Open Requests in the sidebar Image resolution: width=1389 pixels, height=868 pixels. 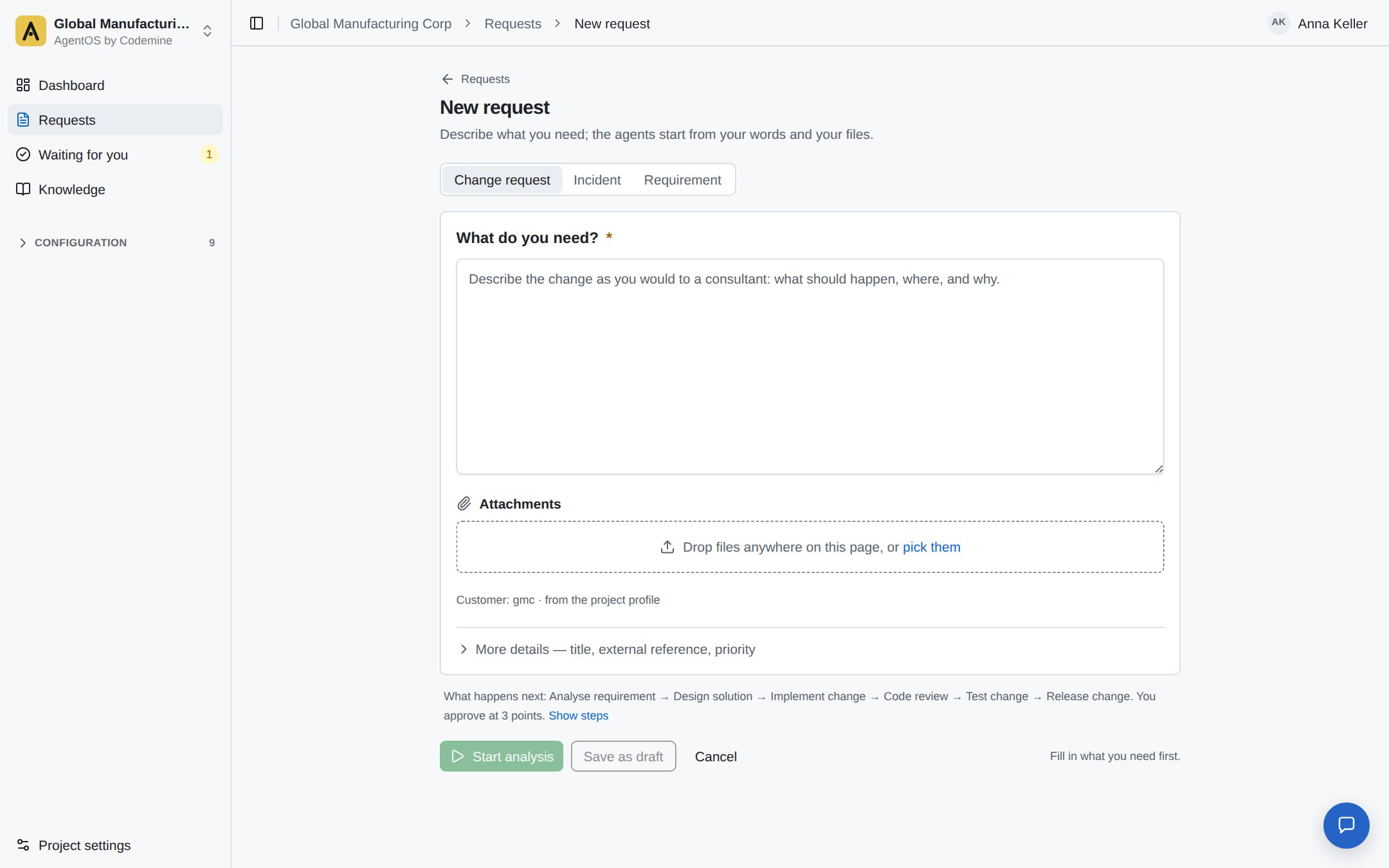tap(115, 120)
